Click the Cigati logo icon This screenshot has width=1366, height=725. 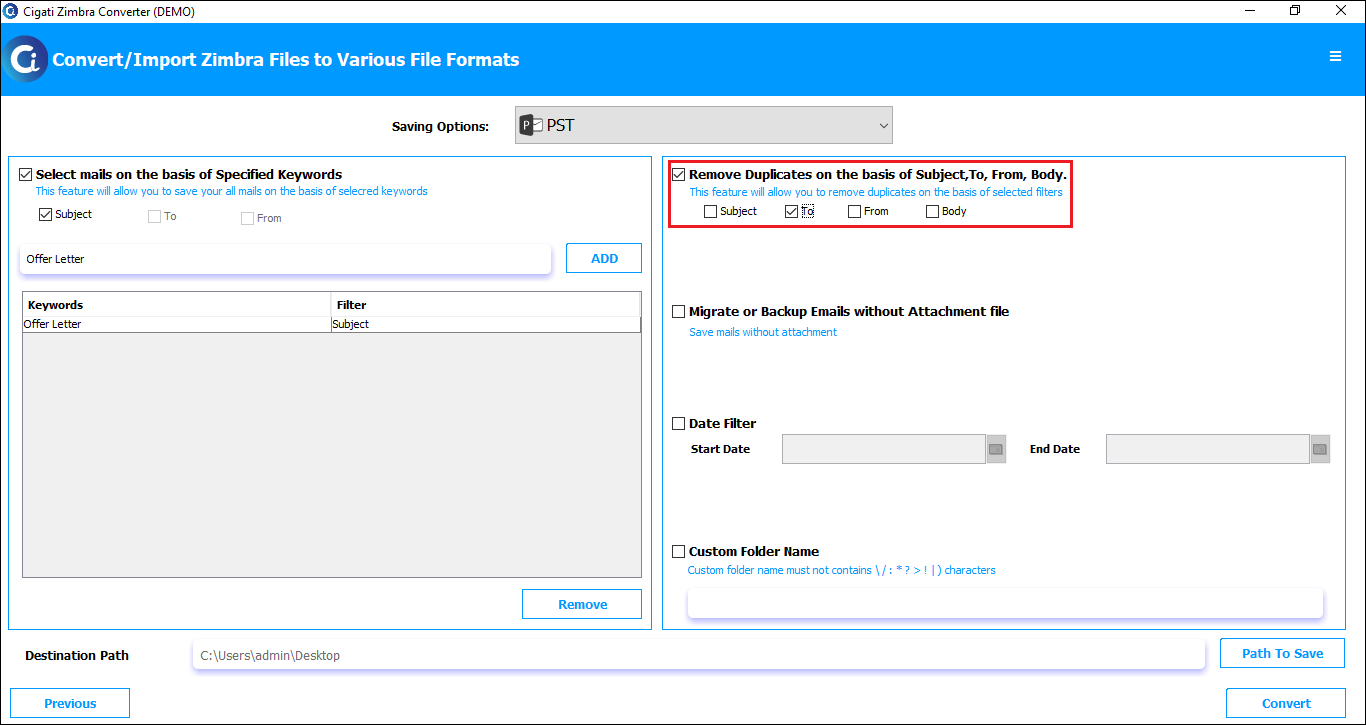[25, 59]
